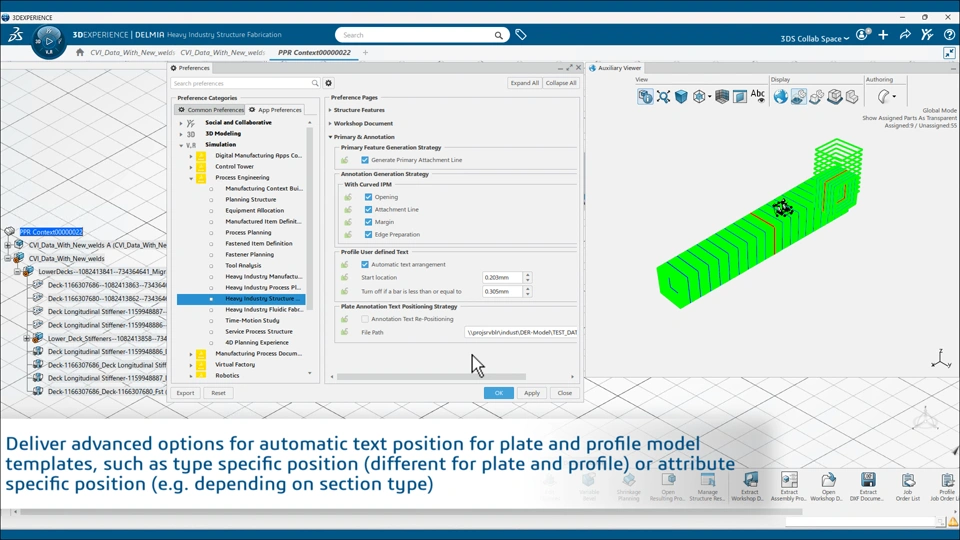Toggle the Opening checkbox
The height and width of the screenshot is (540, 960).
click(368, 197)
